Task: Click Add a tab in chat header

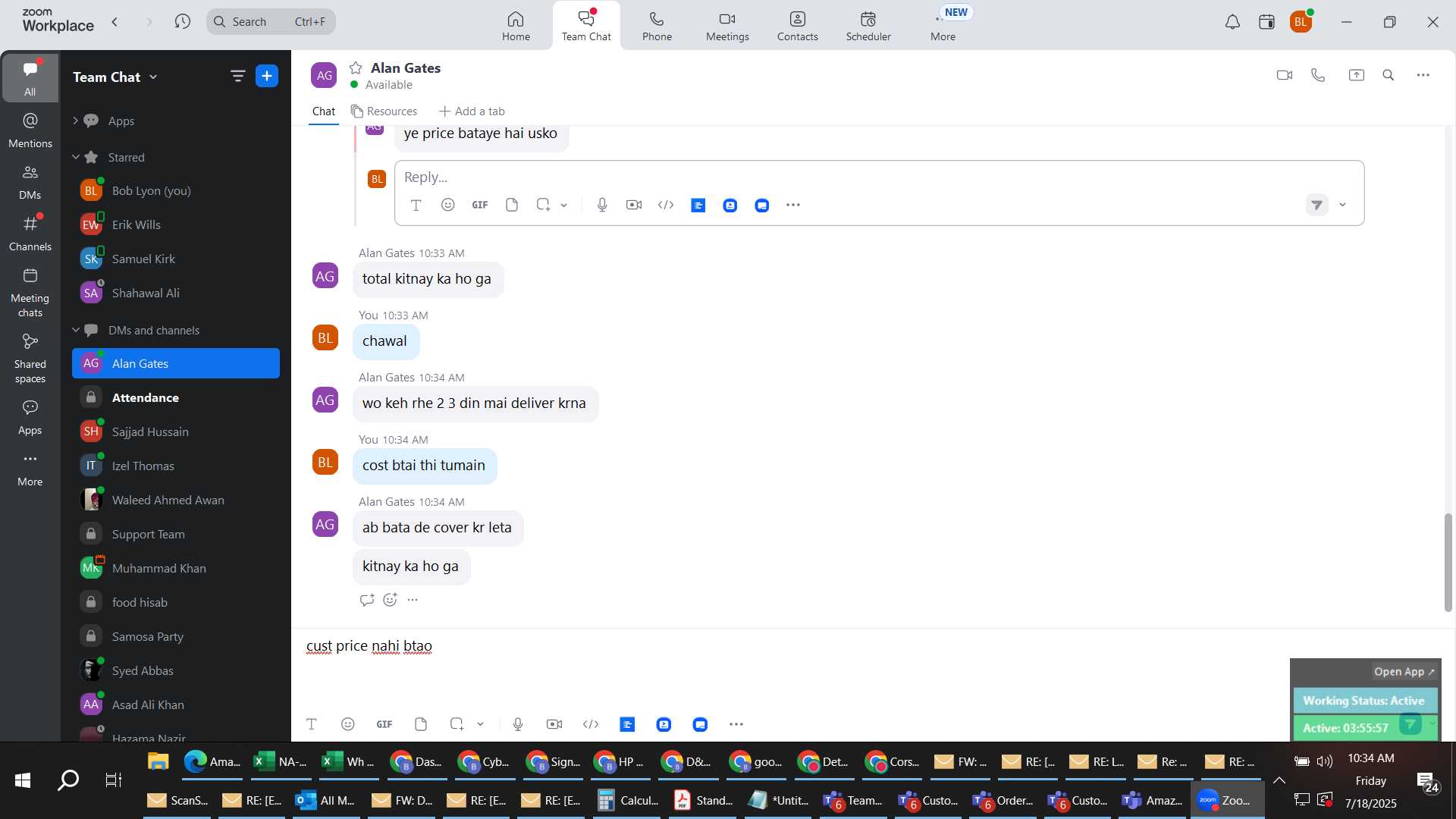Action: coord(472,111)
